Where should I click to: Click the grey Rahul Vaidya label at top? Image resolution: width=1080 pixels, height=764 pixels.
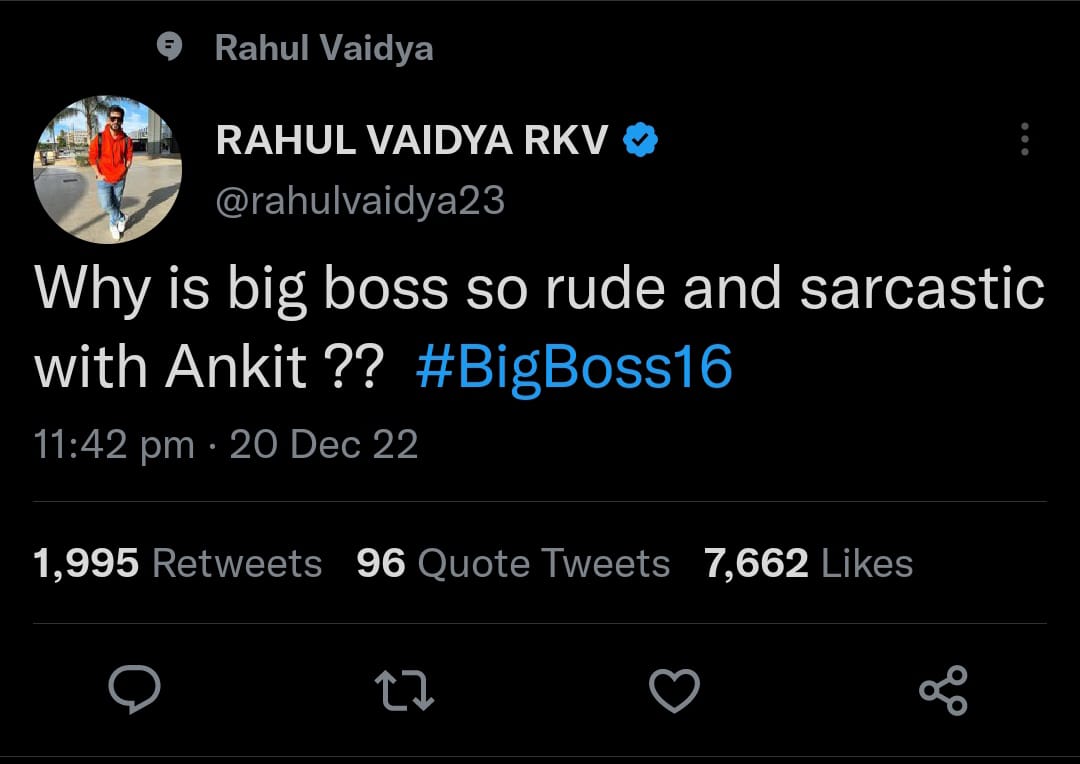324,48
